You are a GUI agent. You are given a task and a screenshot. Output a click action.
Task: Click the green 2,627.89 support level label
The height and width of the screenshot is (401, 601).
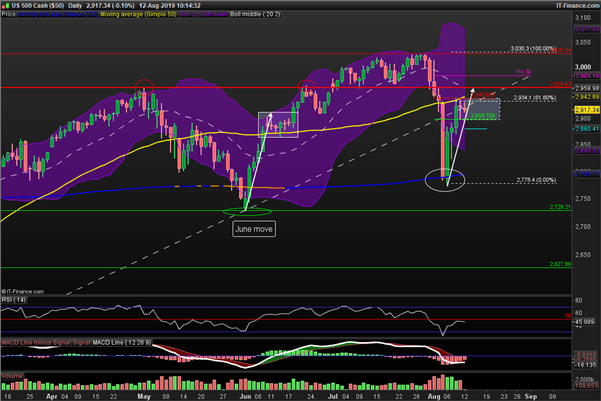(x=560, y=264)
